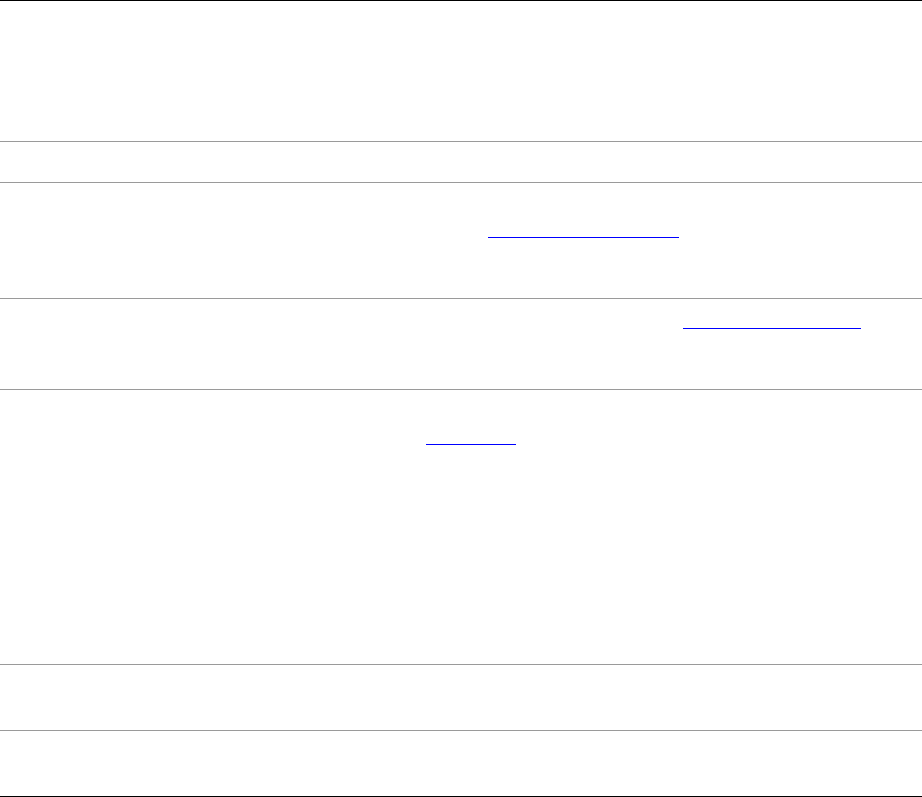Viewport: 922px width, 797px height.
Task: Select the empty second-to-last table row
Action: tap(460, 697)
